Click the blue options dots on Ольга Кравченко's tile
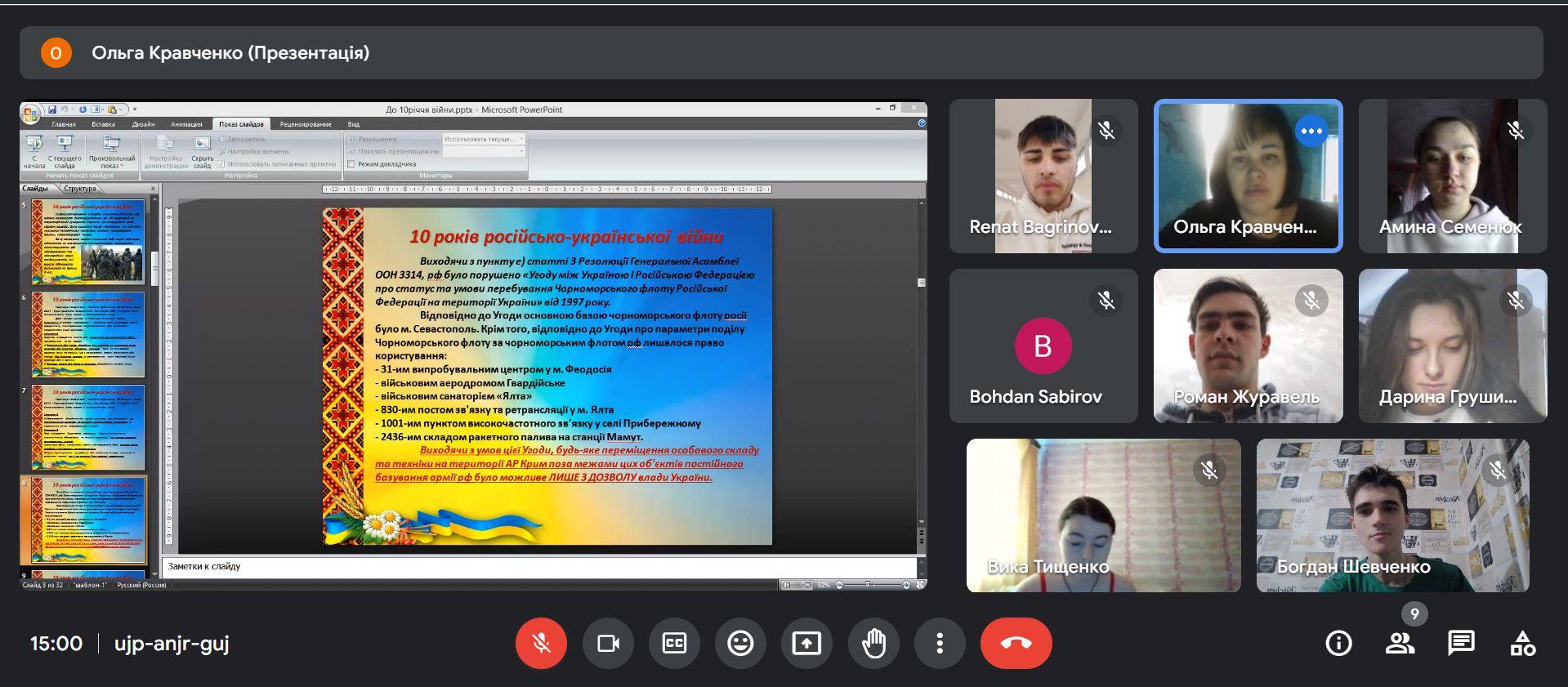This screenshot has width=1568, height=687. coord(1311,131)
